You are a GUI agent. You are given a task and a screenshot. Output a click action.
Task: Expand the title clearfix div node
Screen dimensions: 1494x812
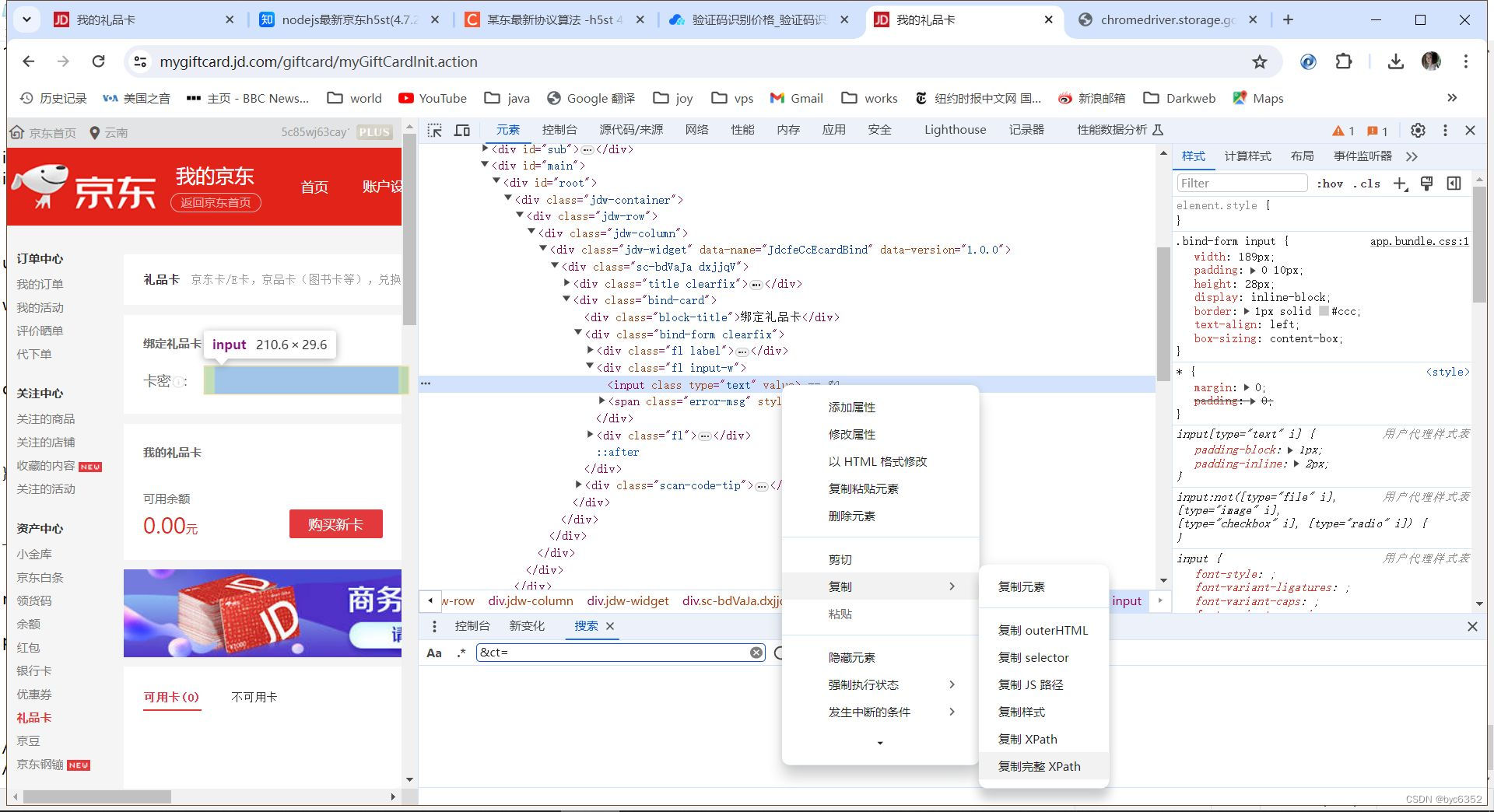[x=566, y=283]
